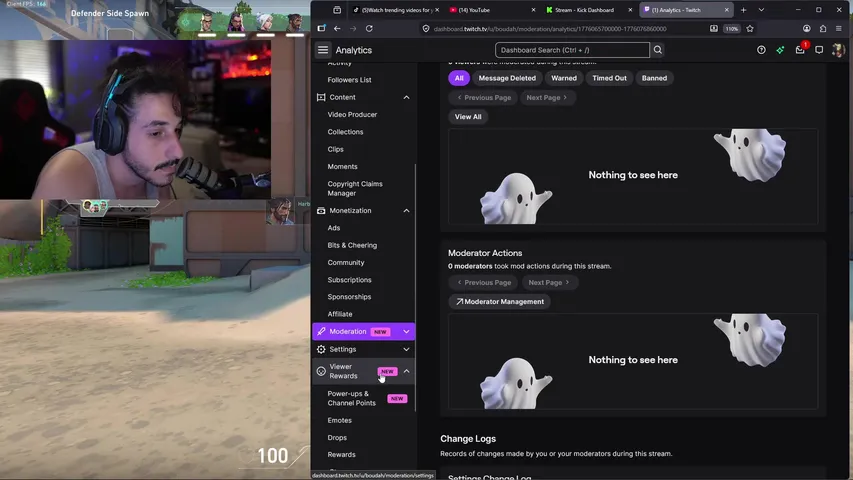
Task: Click the Settings gear icon in sidebar
Action: click(x=321, y=349)
